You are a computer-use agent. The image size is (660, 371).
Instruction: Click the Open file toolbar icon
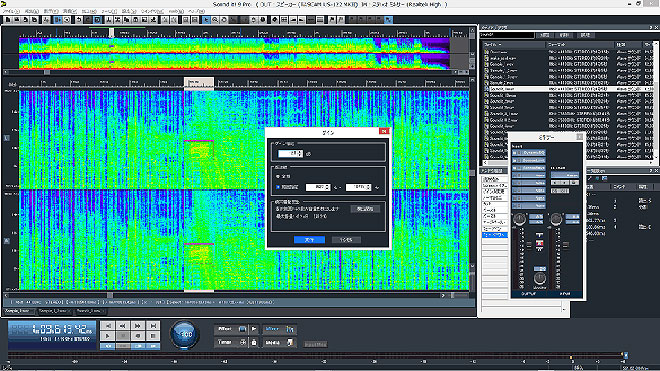click(16, 19)
